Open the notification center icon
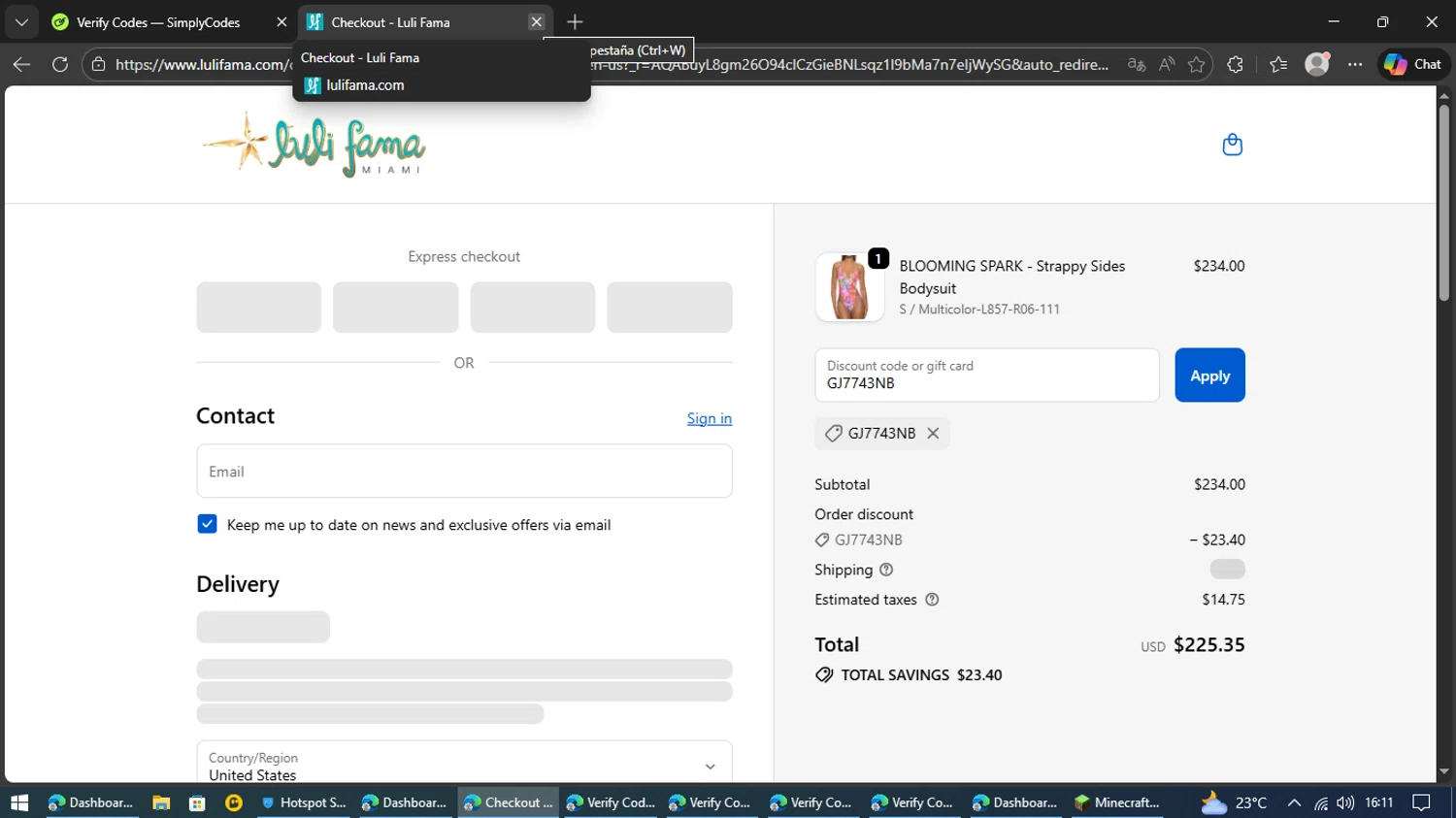1456x818 pixels. click(x=1421, y=802)
